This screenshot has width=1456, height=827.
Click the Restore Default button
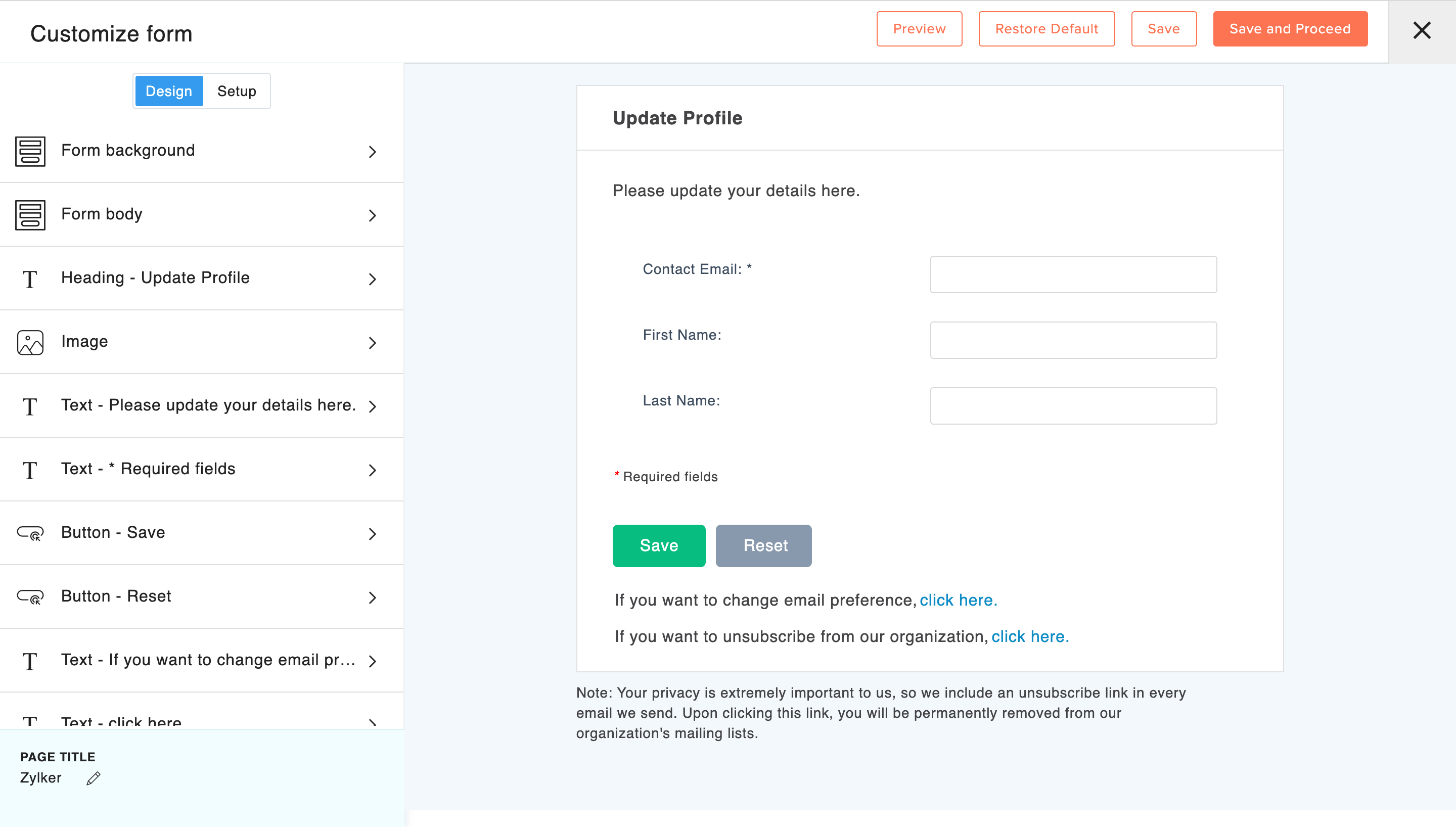(1046, 29)
